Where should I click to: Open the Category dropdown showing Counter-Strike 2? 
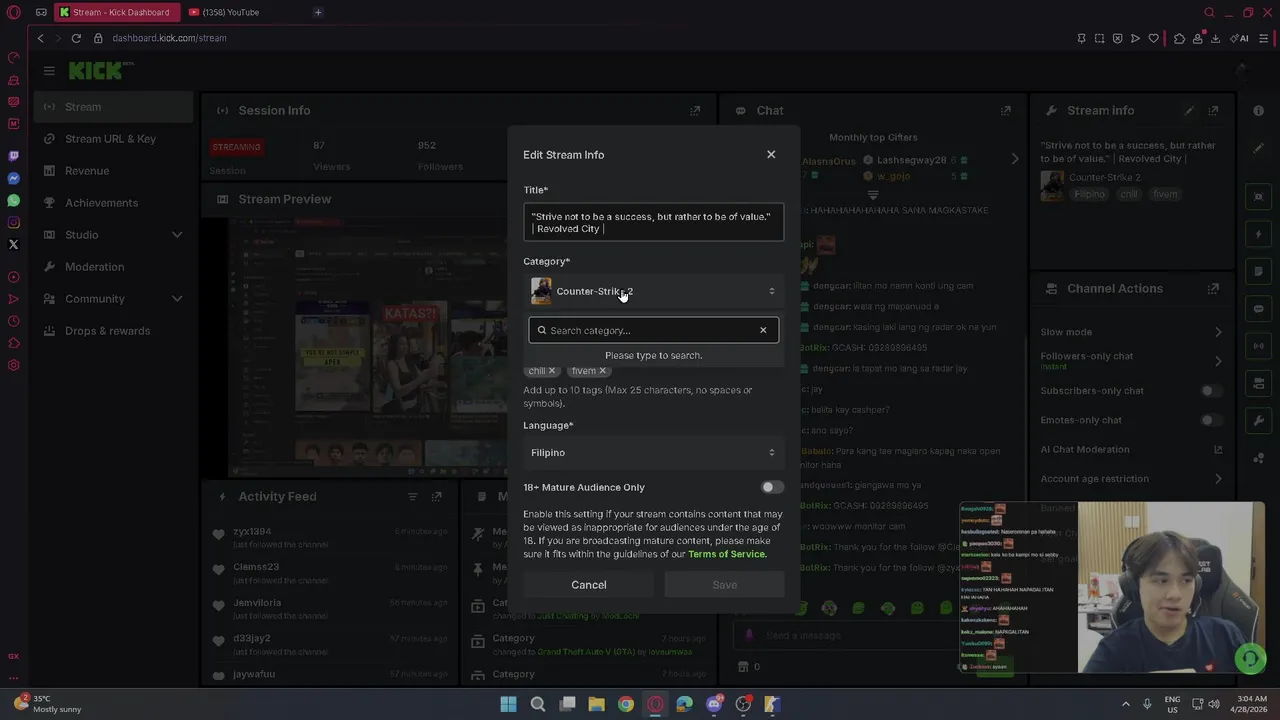point(653,291)
